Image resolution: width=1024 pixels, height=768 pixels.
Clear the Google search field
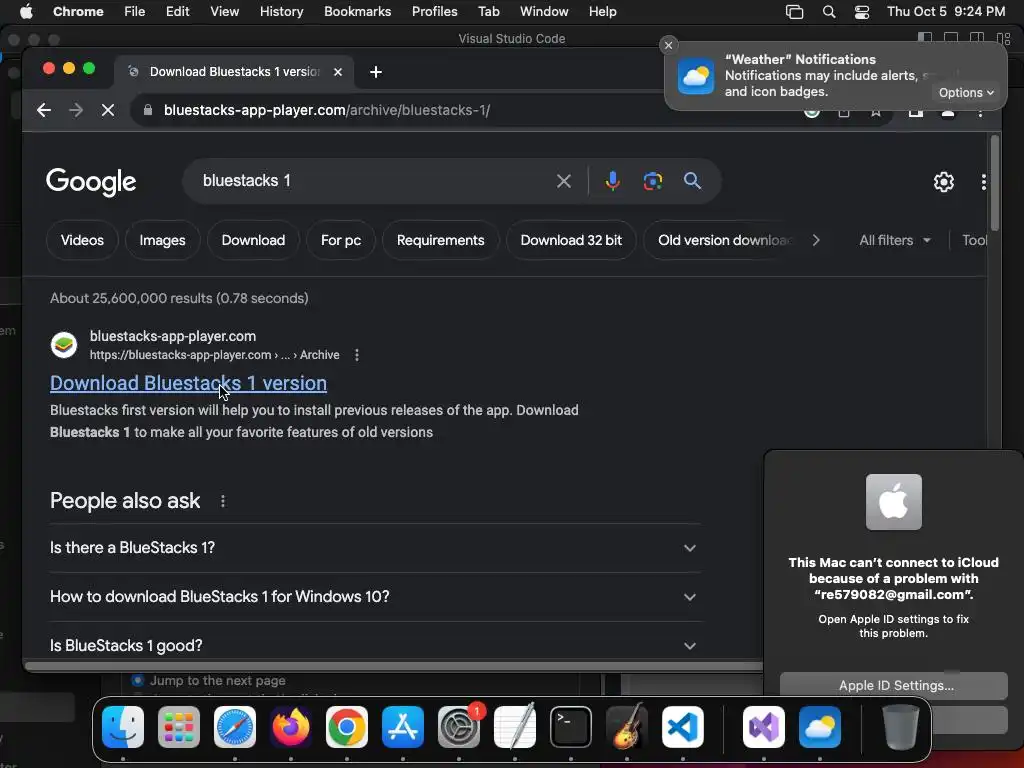click(564, 181)
